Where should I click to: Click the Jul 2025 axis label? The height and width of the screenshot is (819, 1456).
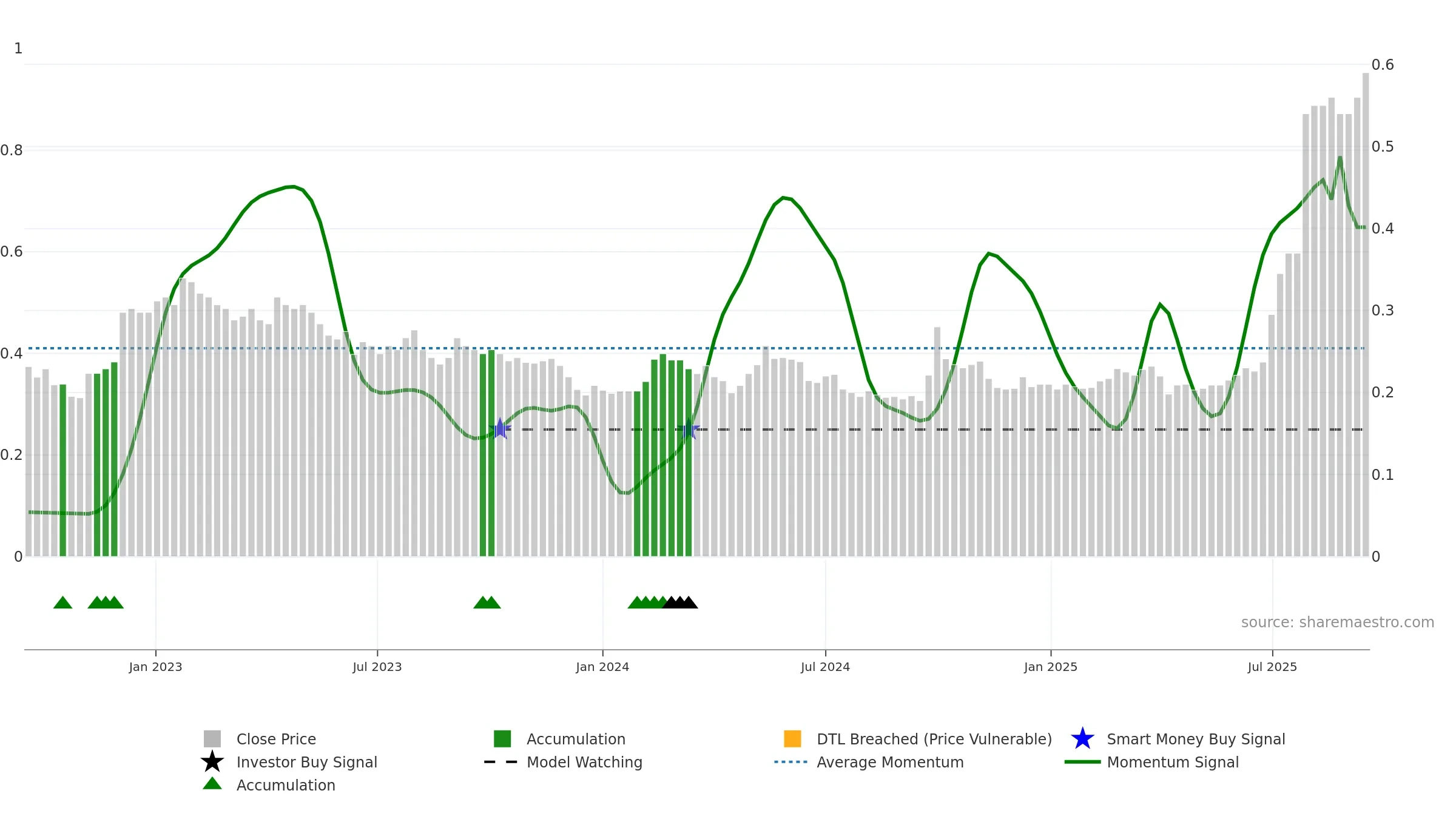pos(1272,667)
